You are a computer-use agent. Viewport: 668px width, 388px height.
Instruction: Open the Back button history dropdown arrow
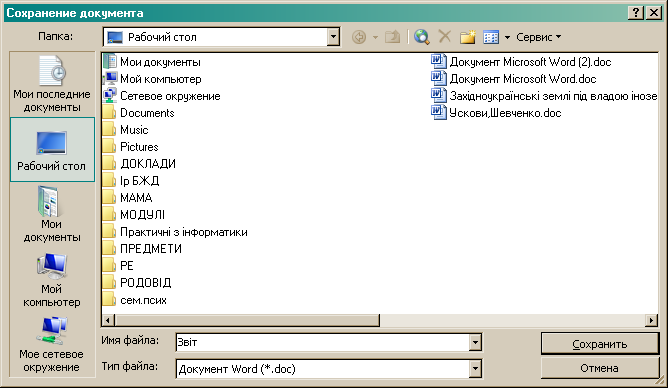(x=375, y=37)
